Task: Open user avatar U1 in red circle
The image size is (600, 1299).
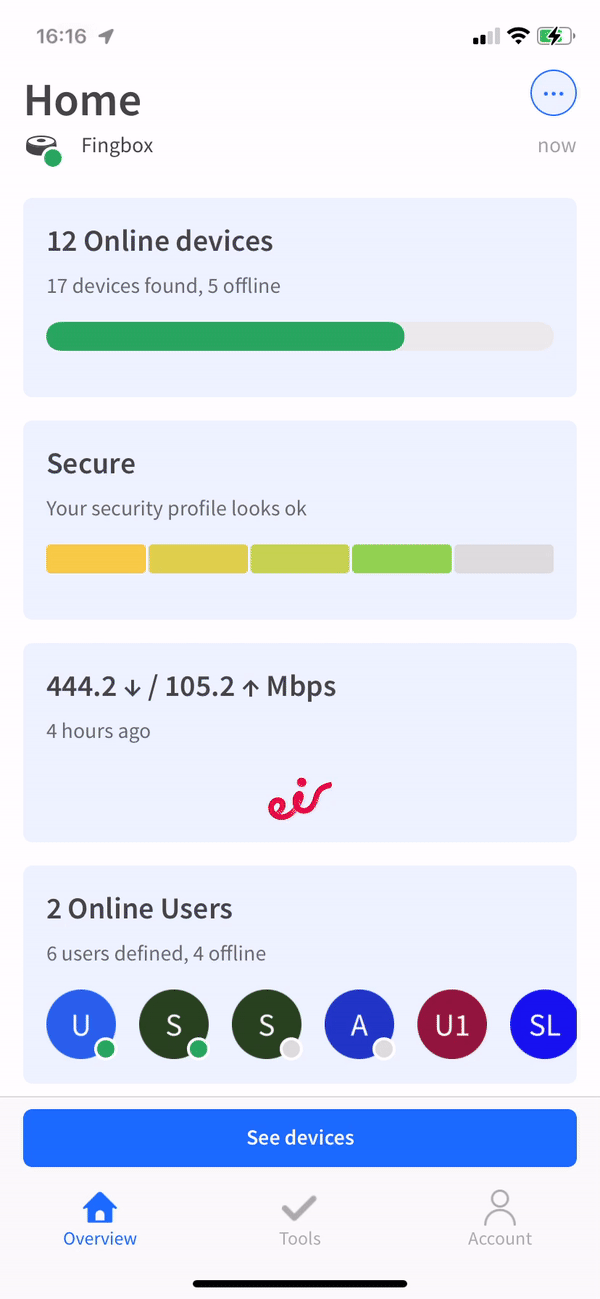Action: (451, 1024)
